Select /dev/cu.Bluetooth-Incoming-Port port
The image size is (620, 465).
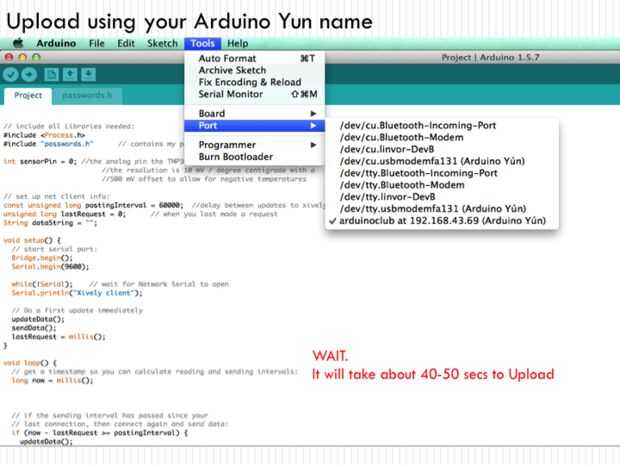[x=442, y=125]
